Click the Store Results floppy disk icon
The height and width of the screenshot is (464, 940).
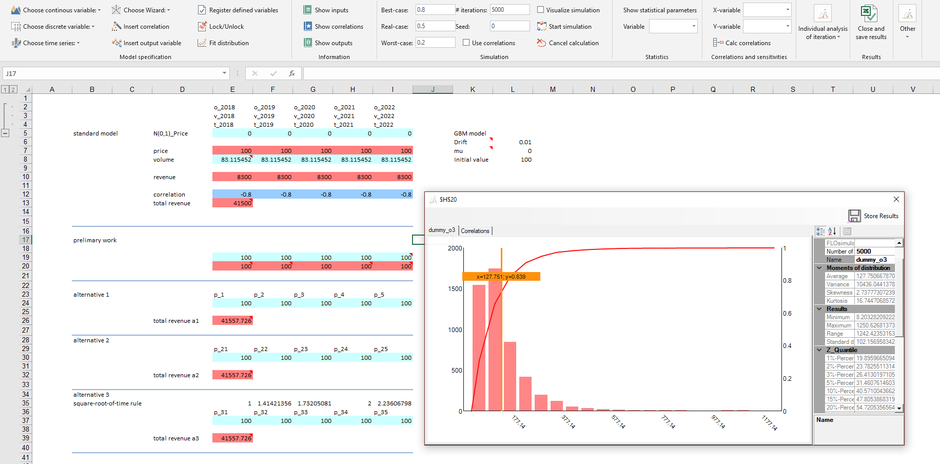point(854,215)
